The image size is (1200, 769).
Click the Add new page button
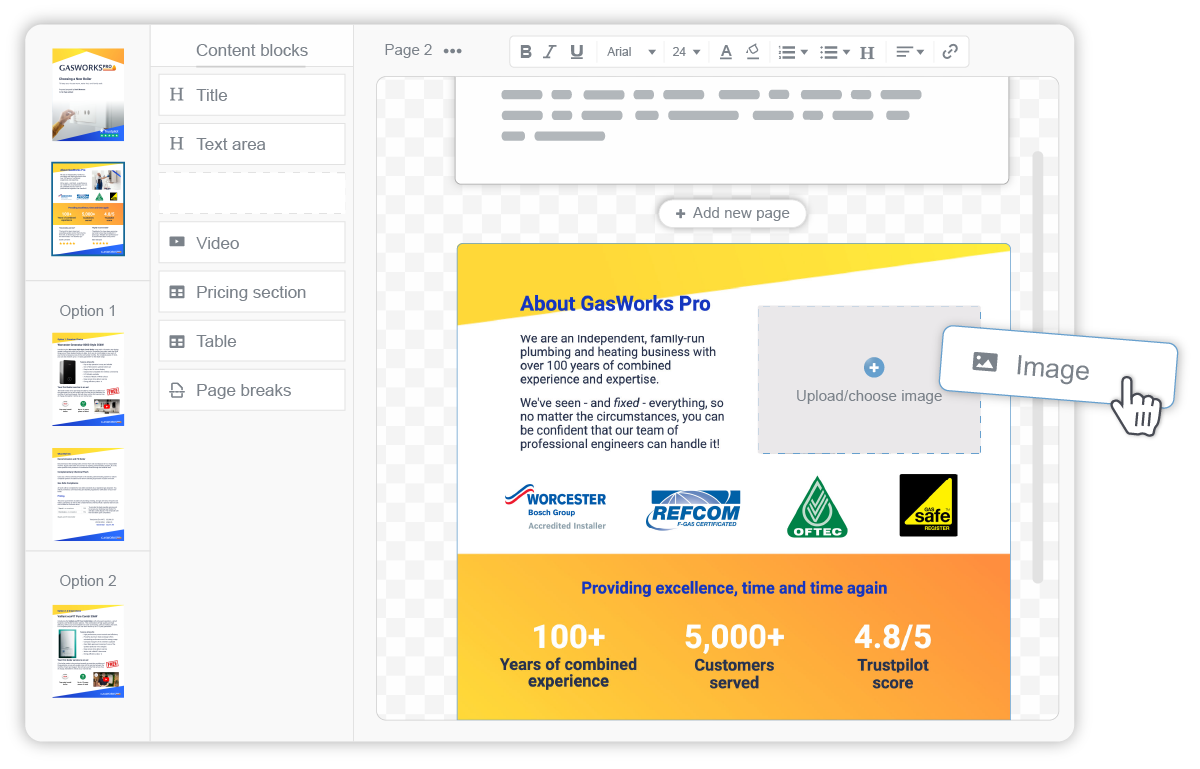click(732, 213)
